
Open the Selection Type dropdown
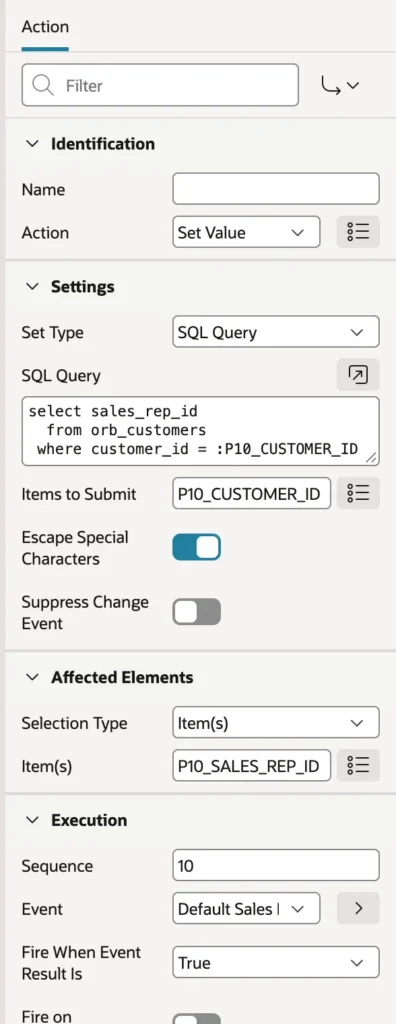(276, 723)
